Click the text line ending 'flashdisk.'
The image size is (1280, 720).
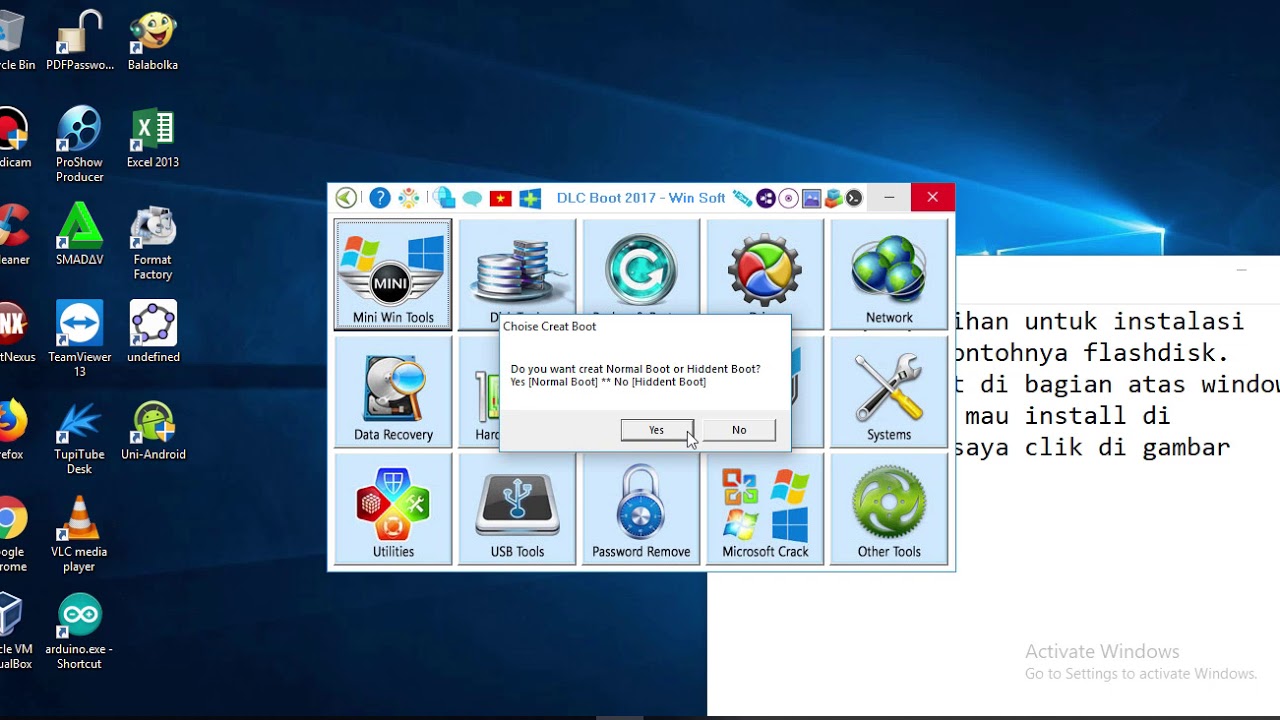click(x=1092, y=353)
